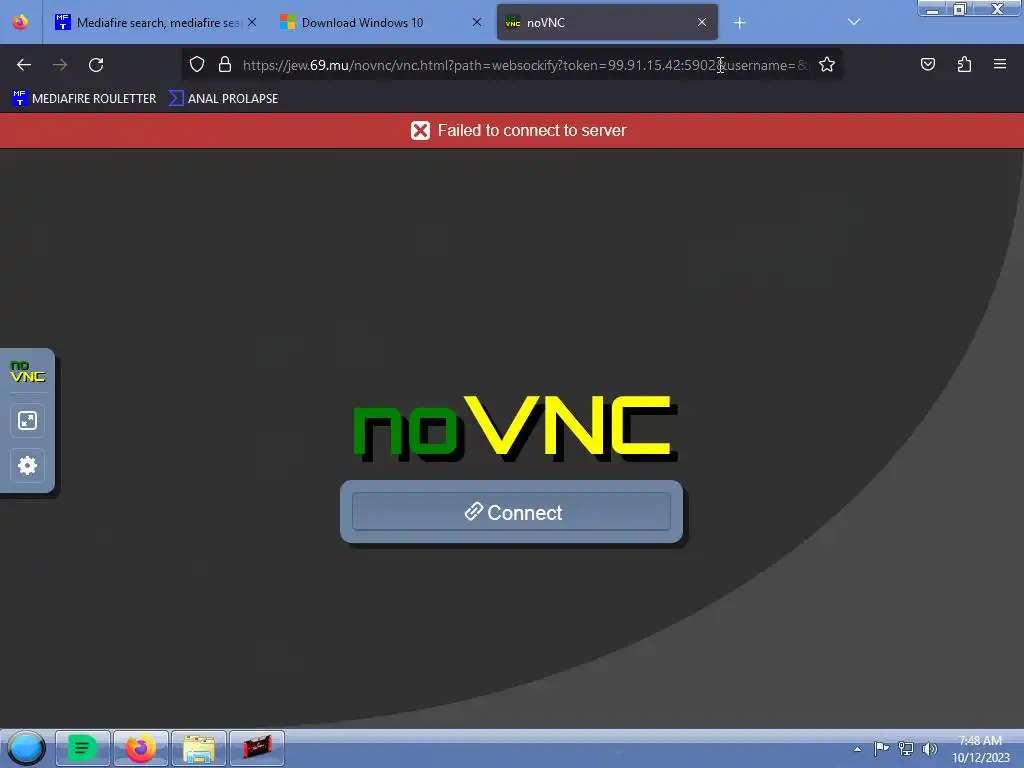
Task: Close the Mediafire search tab
Action: 252,22
